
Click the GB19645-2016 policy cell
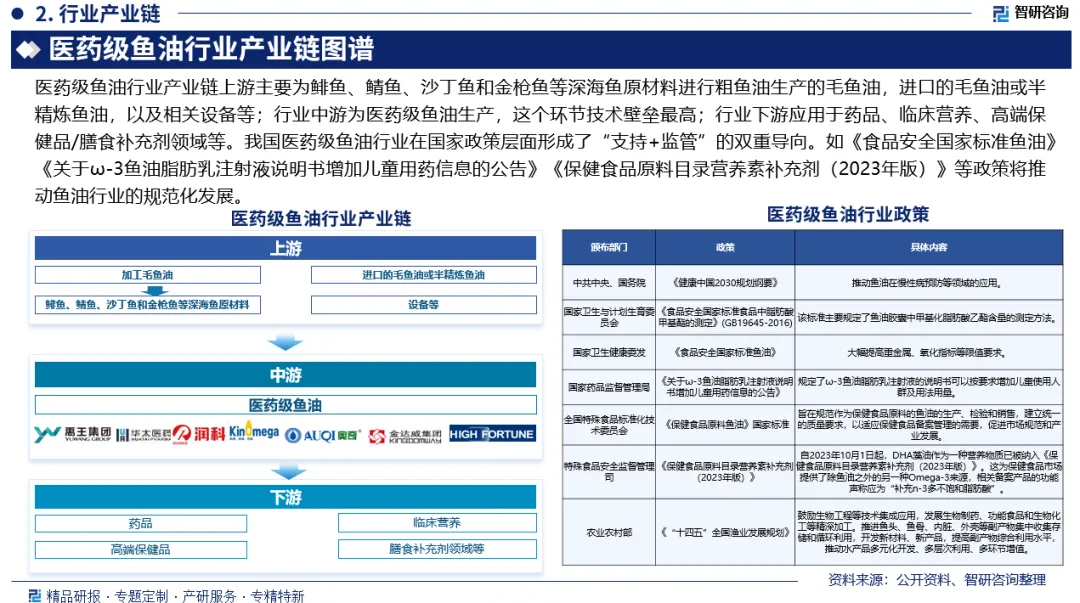pos(725,317)
